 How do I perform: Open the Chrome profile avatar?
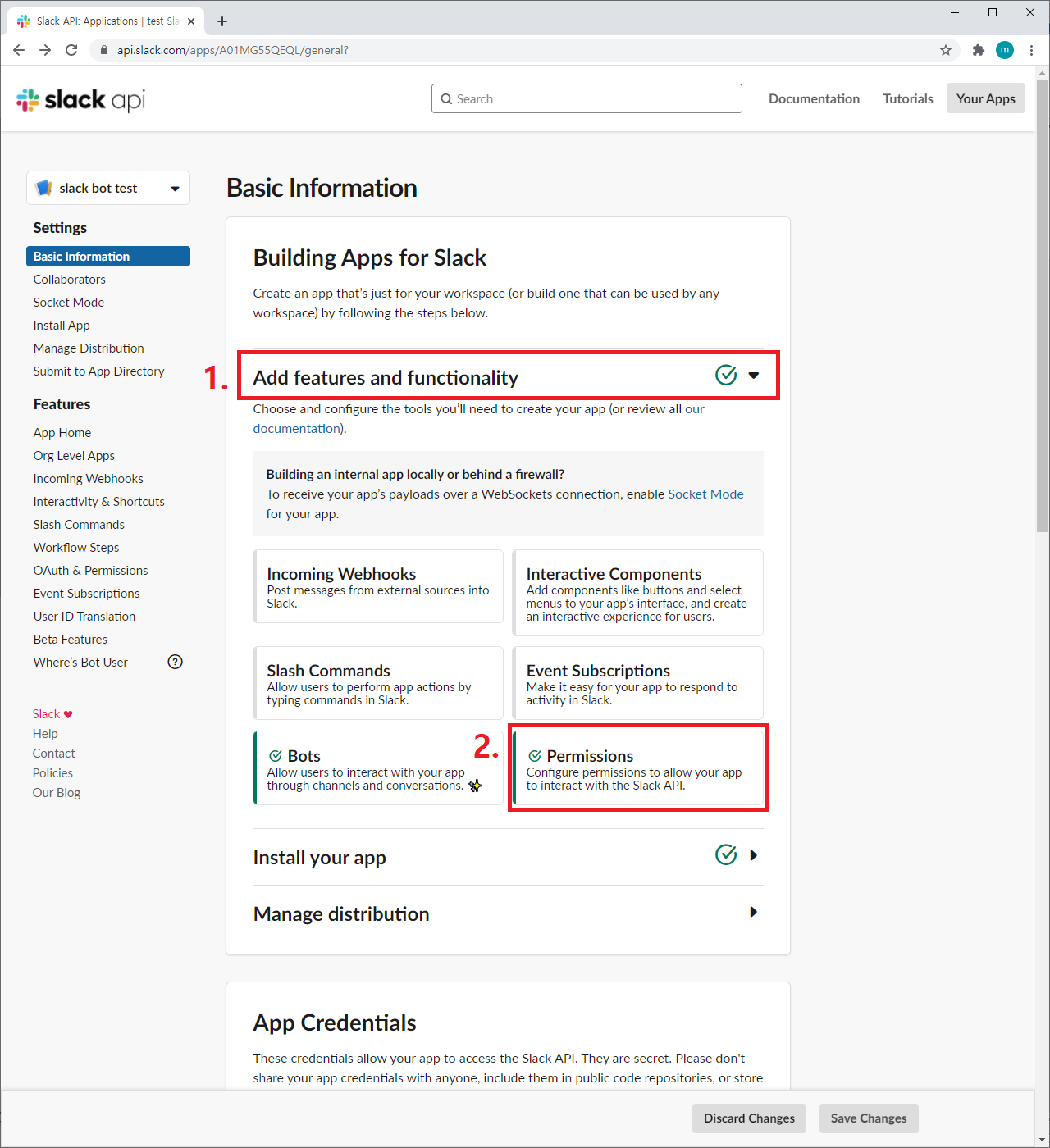point(1005,50)
